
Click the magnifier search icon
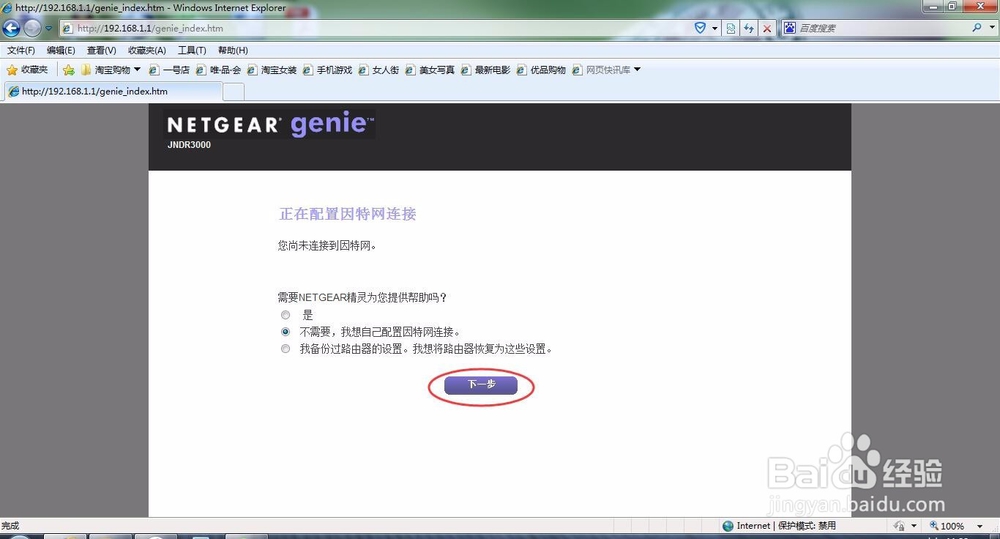tap(976, 27)
